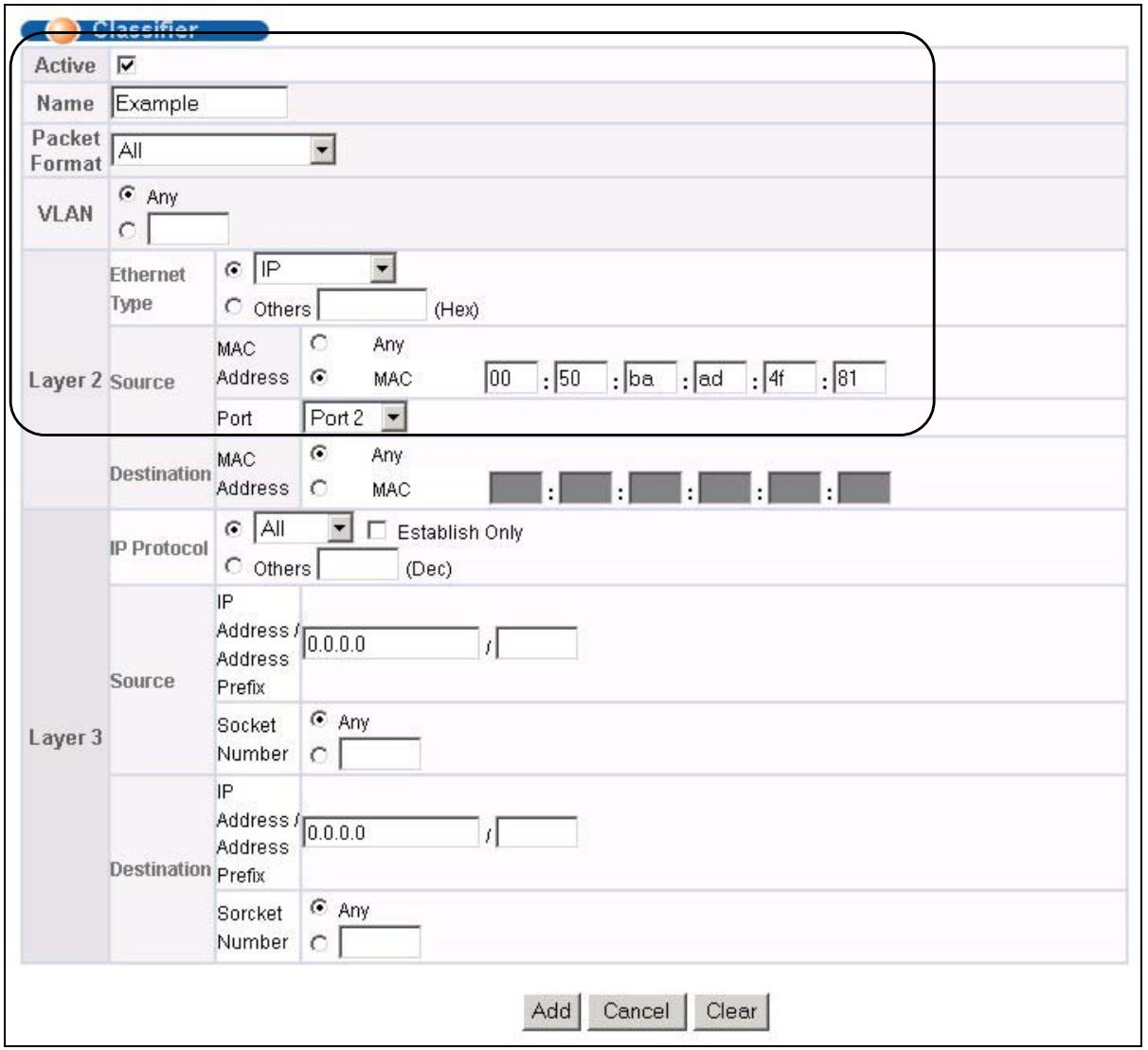Select Ethernet Type Others radio button
Image resolution: width=1148 pixels, height=1050 pixels.
[233, 307]
